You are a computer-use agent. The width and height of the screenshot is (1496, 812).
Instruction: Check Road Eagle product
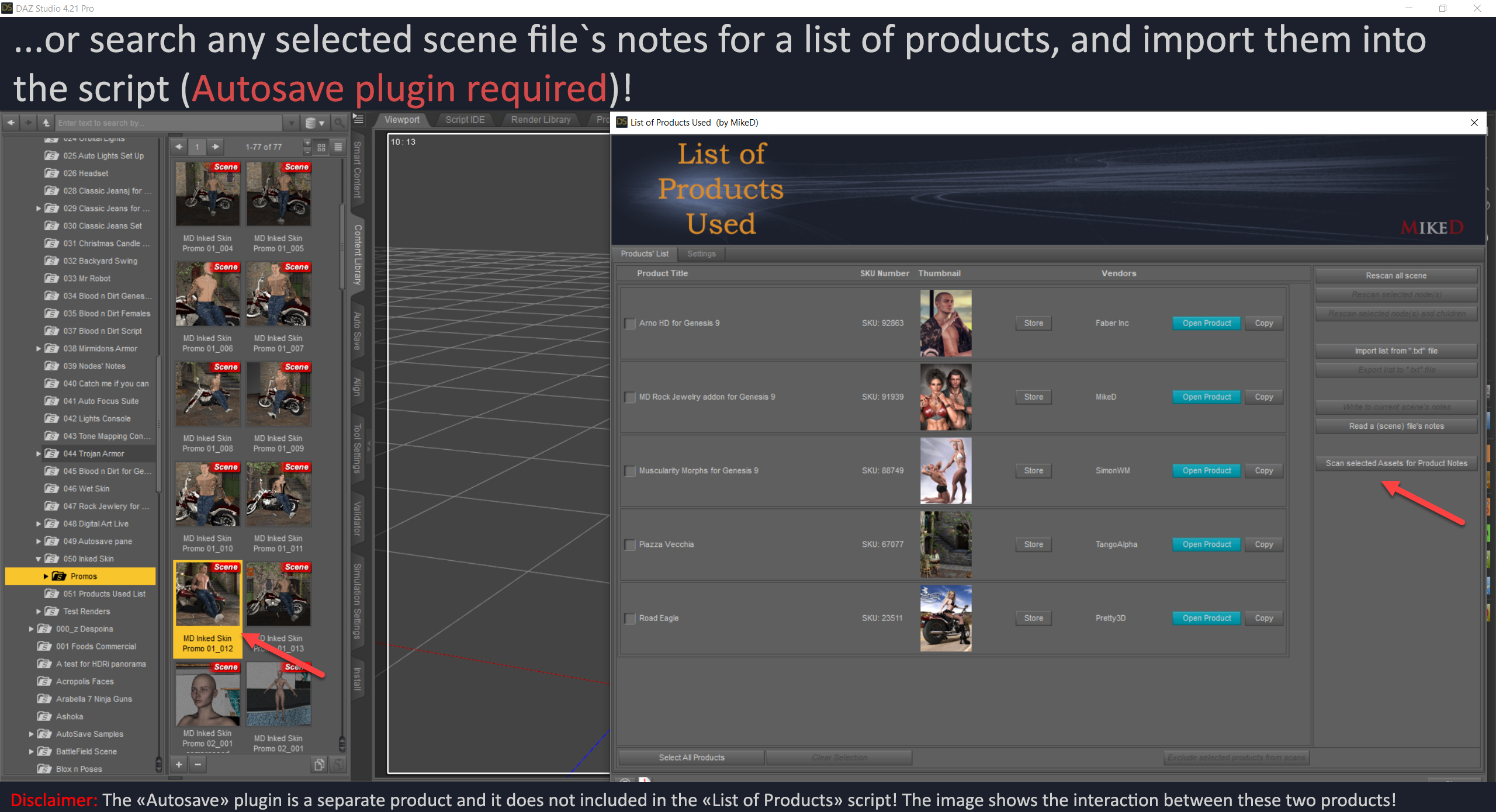tap(629, 618)
